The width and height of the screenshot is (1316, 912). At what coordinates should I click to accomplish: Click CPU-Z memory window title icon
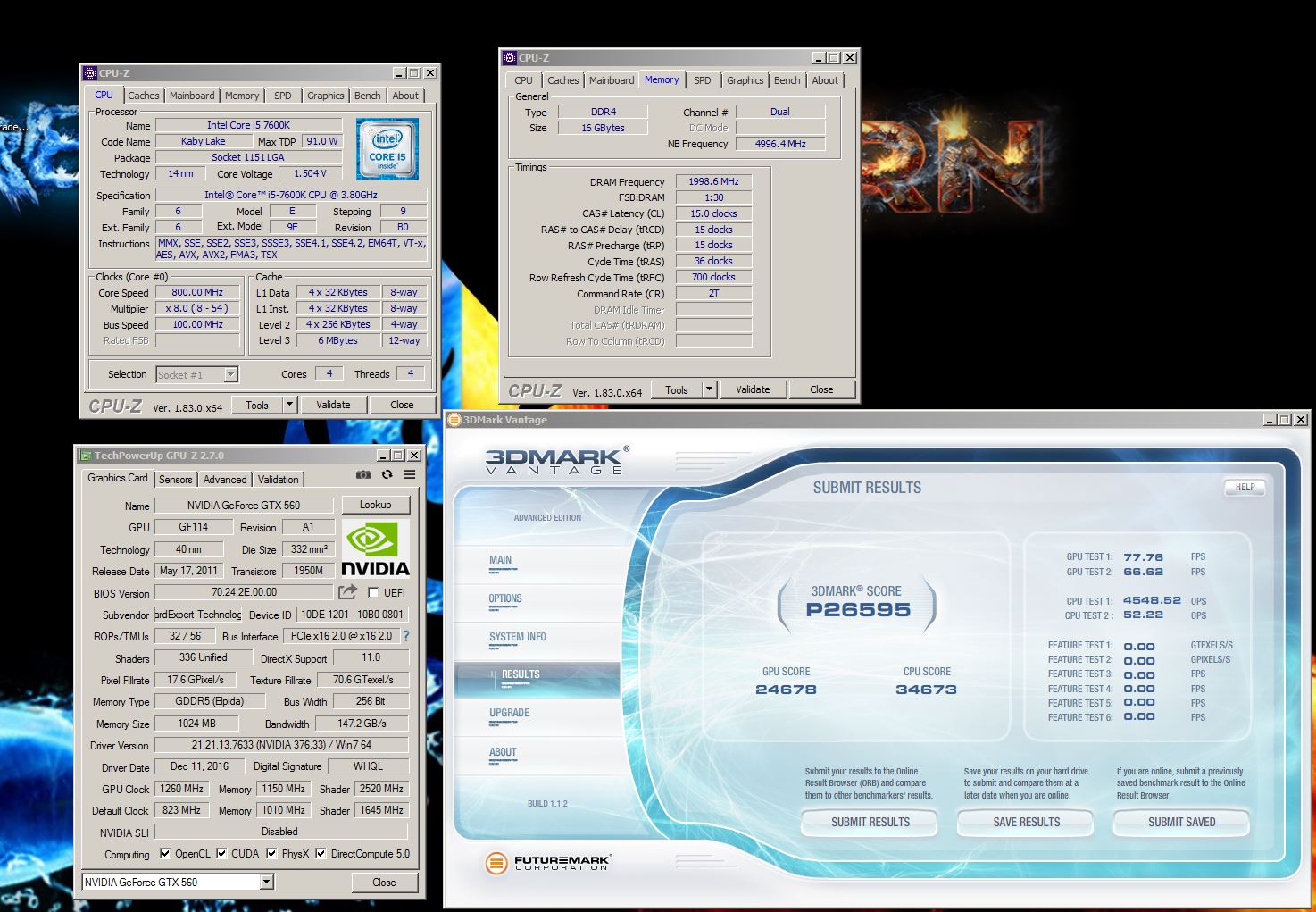510,58
